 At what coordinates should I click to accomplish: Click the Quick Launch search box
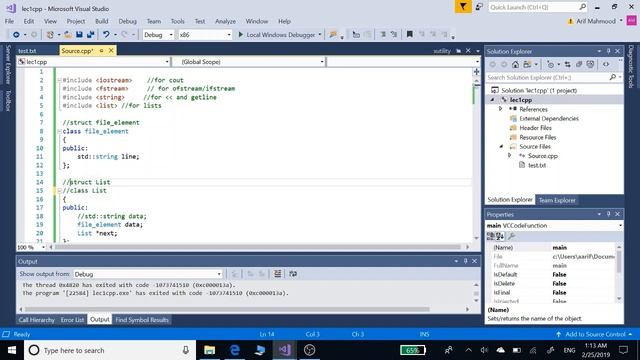(x=537, y=7)
